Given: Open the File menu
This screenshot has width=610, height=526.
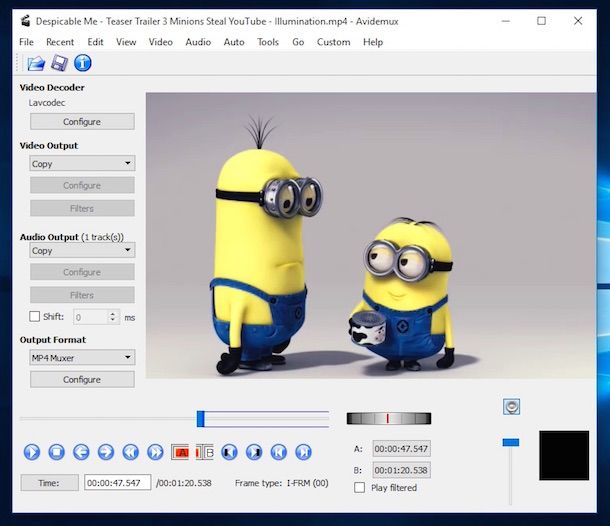Looking at the screenshot, I should pyautogui.click(x=26, y=42).
